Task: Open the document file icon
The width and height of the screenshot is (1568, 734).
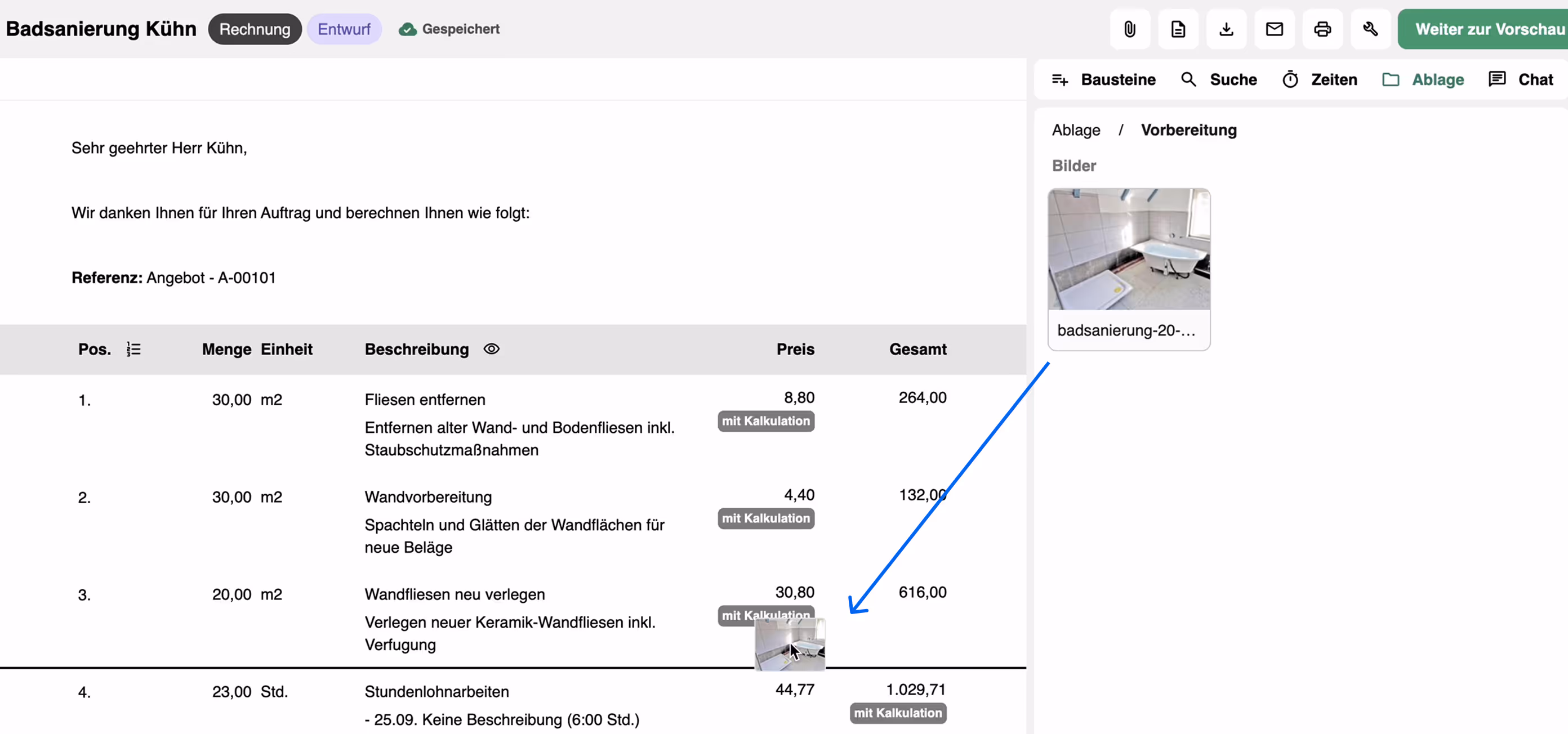Action: pos(1177,29)
